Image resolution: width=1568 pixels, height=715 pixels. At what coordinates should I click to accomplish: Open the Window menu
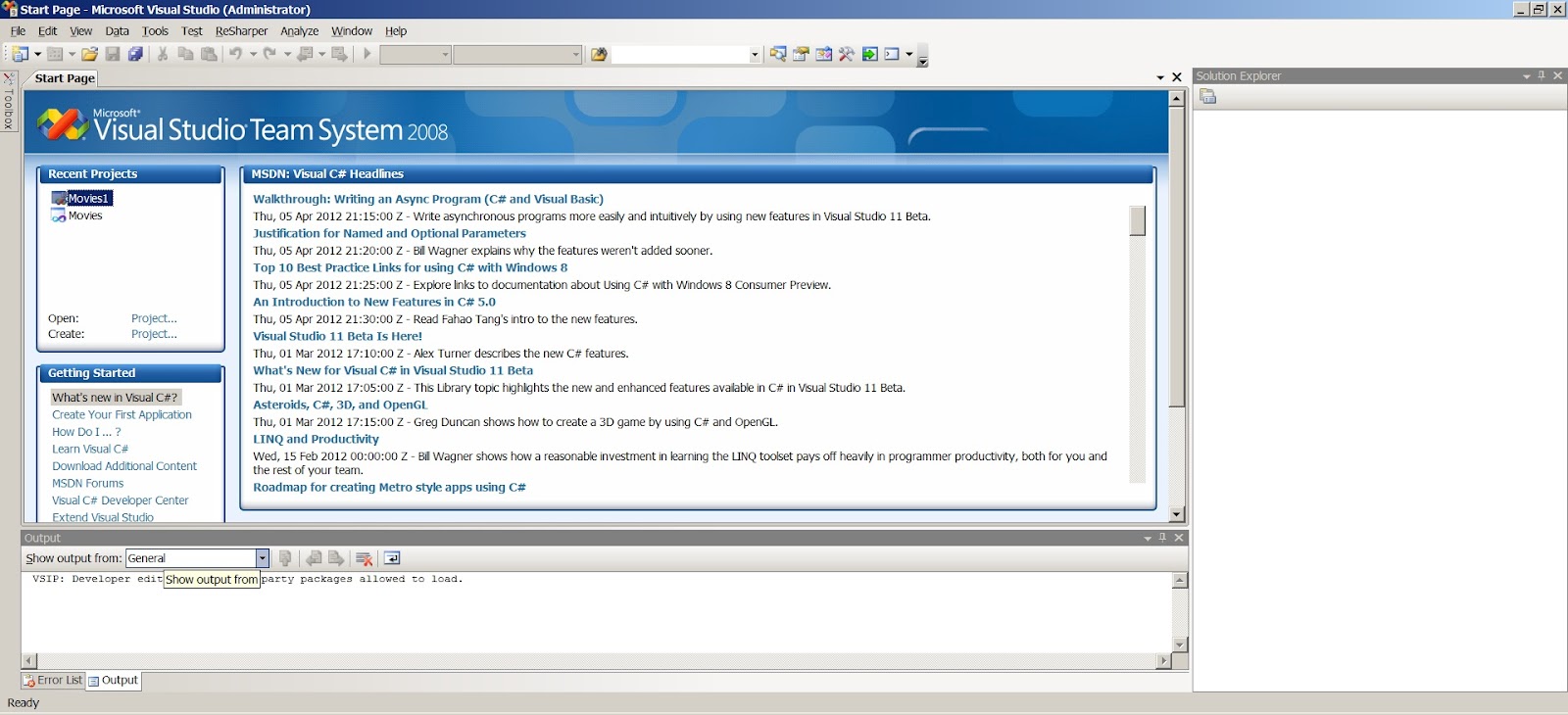(352, 31)
